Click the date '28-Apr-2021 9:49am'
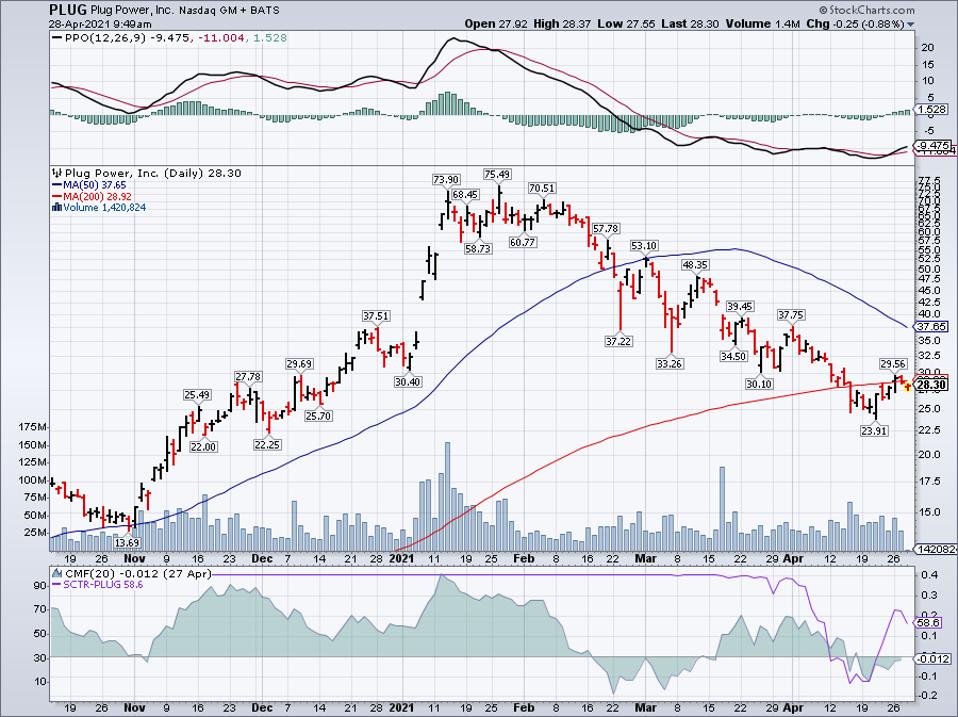The image size is (958, 717). pos(100,24)
